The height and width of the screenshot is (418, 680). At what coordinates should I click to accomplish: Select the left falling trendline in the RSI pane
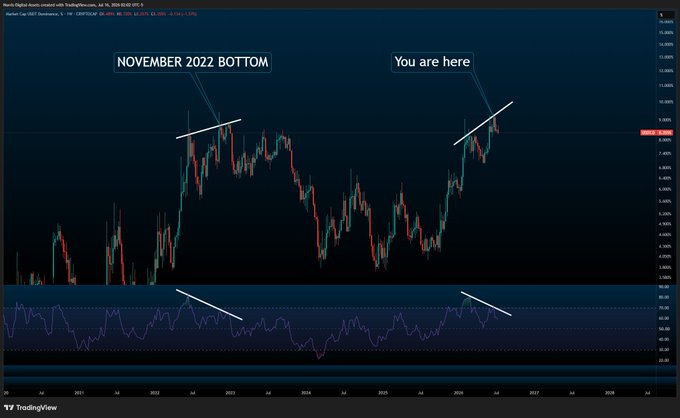[x=209, y=304]
